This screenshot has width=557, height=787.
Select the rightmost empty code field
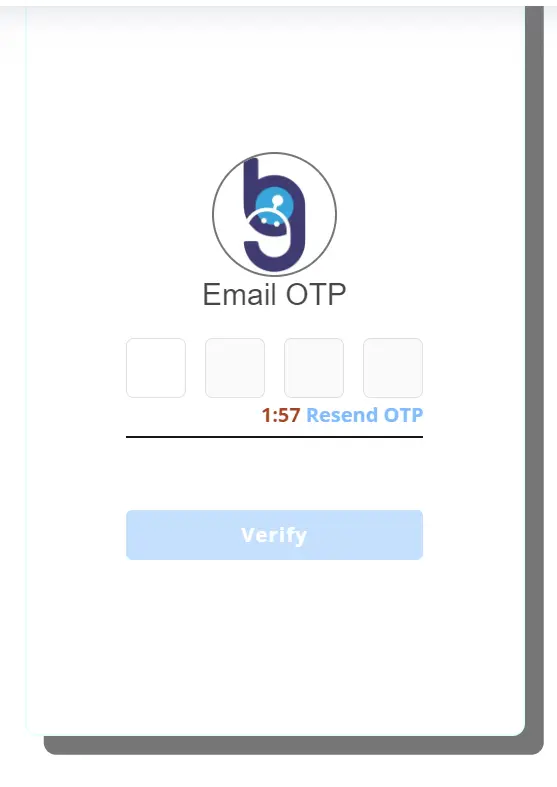click(x=393, y=368)
